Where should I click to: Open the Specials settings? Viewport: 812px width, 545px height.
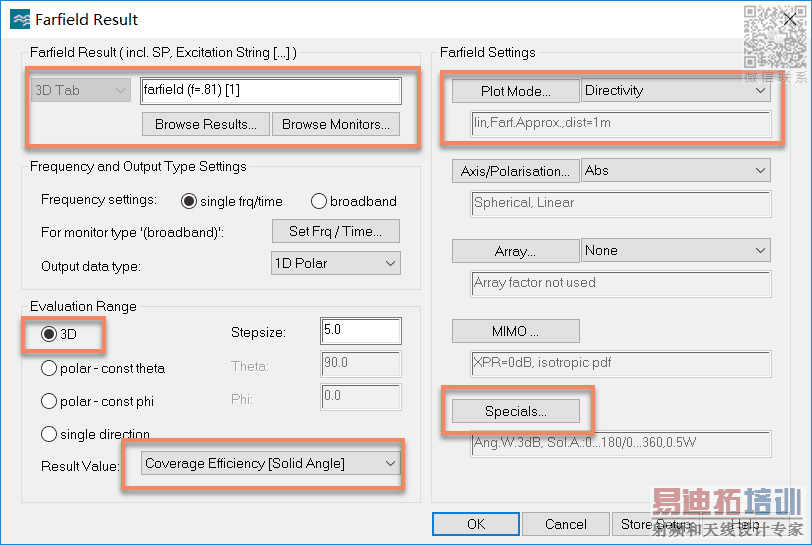click(515, 411)
